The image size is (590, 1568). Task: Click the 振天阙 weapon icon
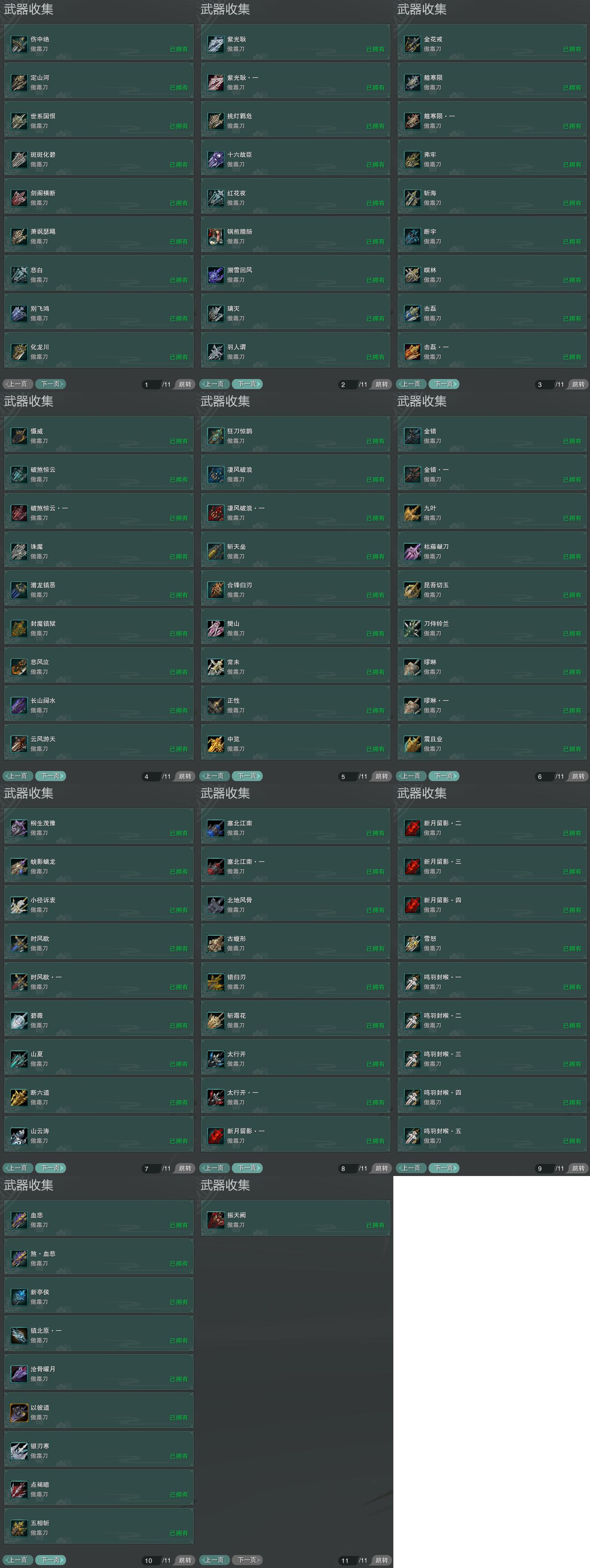point(216,1220)
